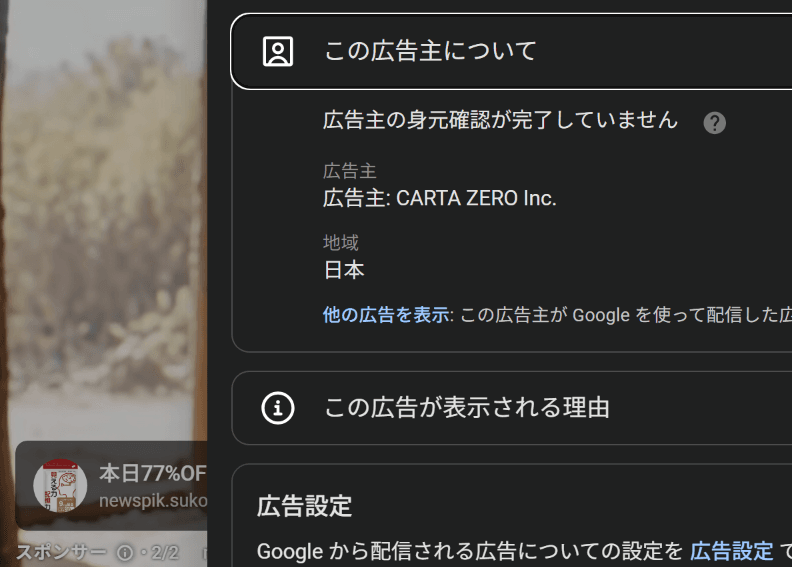Click the 2/2 ad counter text
792x567 pixels.
pos(165,553)
